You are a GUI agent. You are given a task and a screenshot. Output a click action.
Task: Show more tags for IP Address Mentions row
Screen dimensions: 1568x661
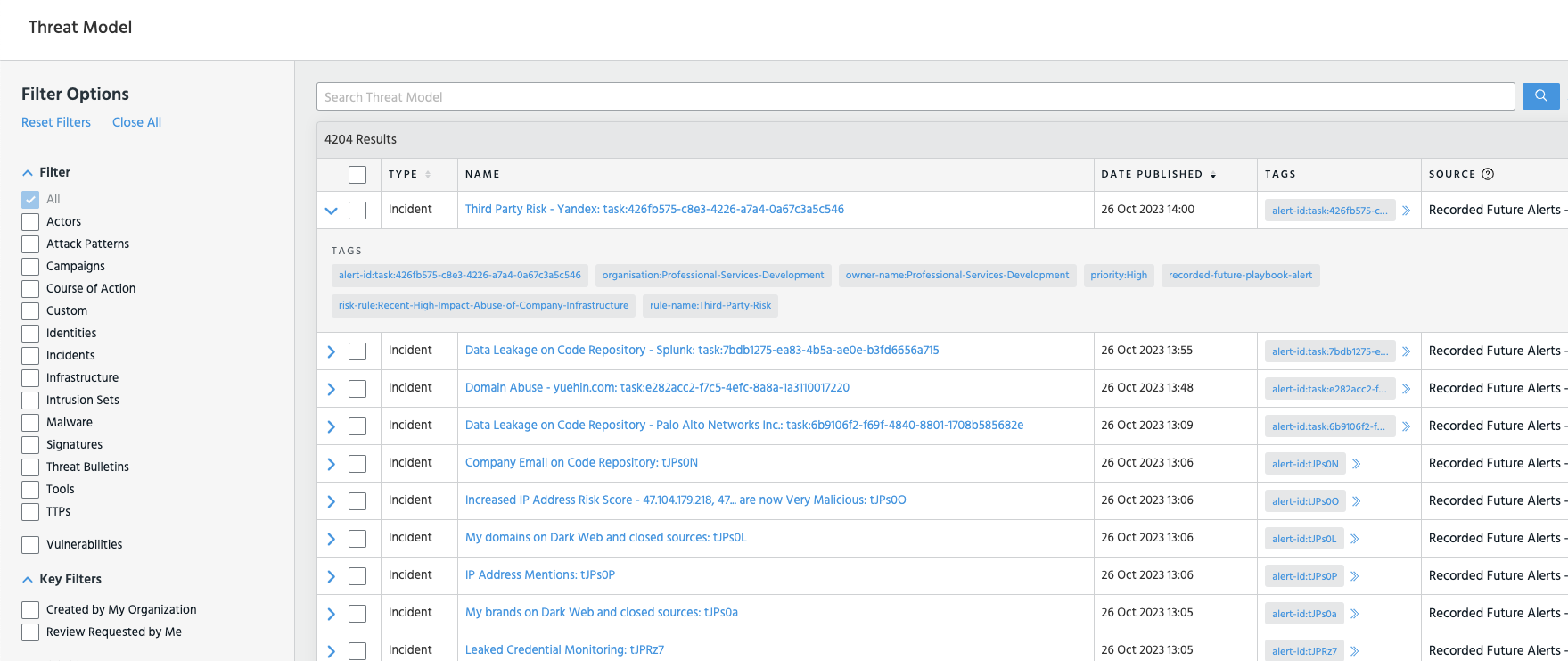point(1354,576)
